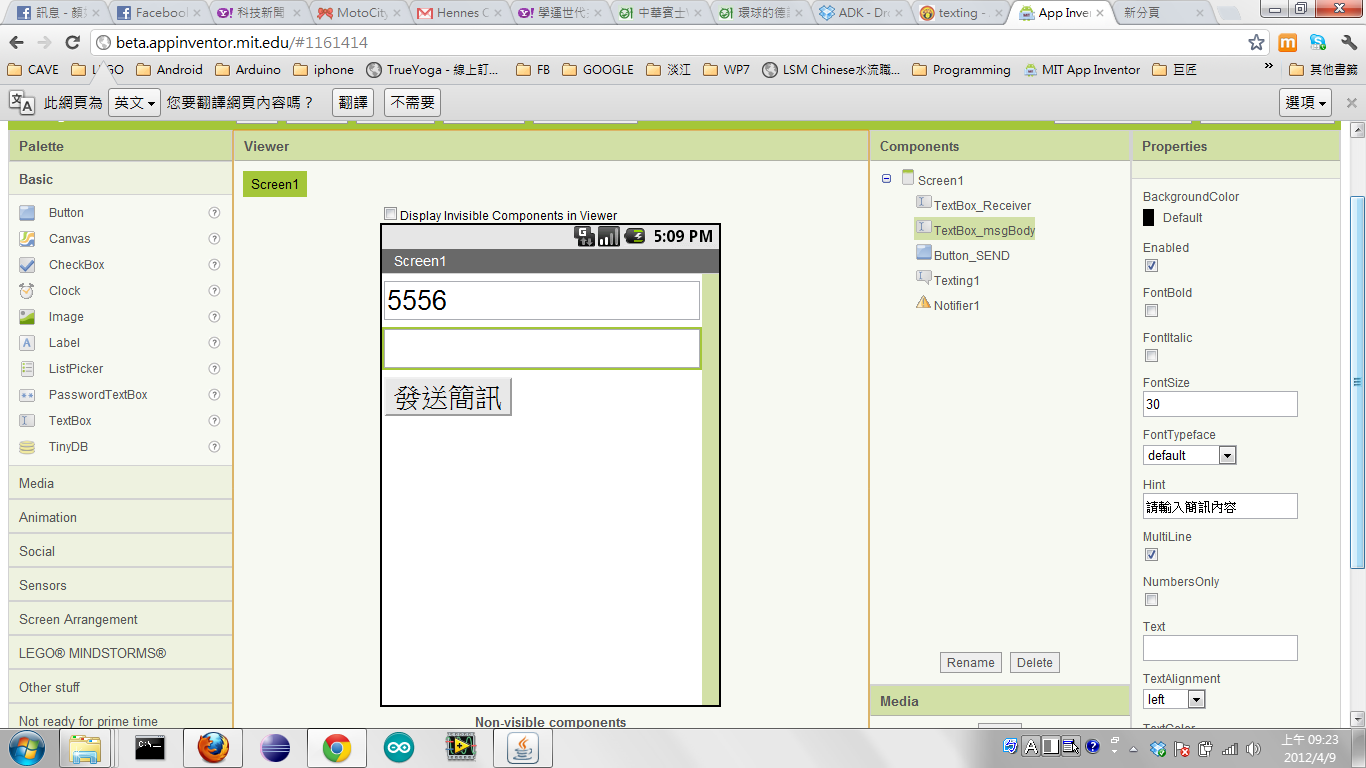The height and width of the screenshot is (768, 1366).
Task: Click the 翻譯 translate button
Action: (353, 103)
